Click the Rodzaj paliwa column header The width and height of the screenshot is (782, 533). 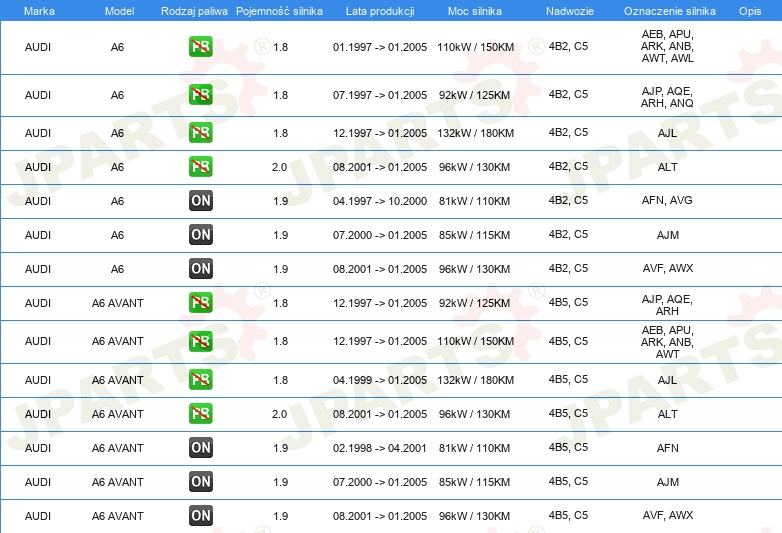[194, 11]
